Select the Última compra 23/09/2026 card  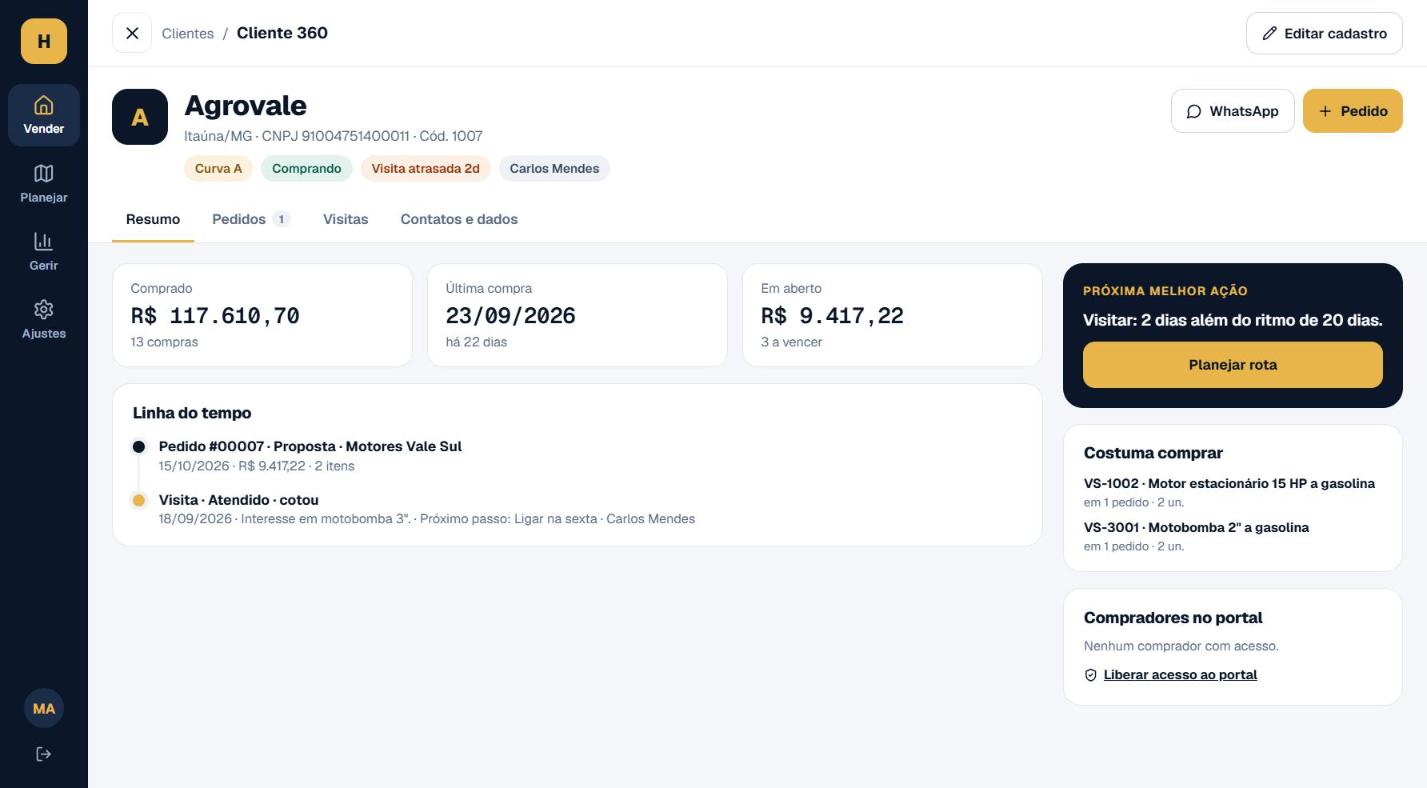click(x=577, y=315)
